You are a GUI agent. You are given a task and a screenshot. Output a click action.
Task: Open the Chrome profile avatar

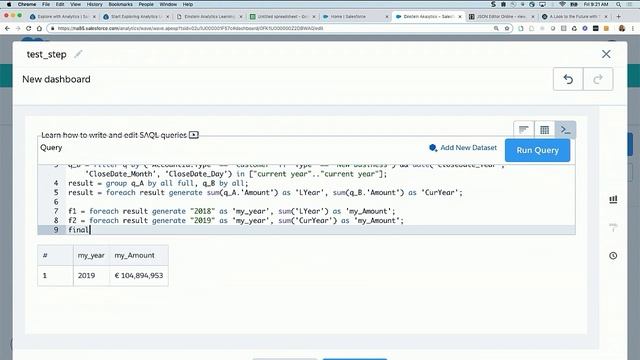622,28
